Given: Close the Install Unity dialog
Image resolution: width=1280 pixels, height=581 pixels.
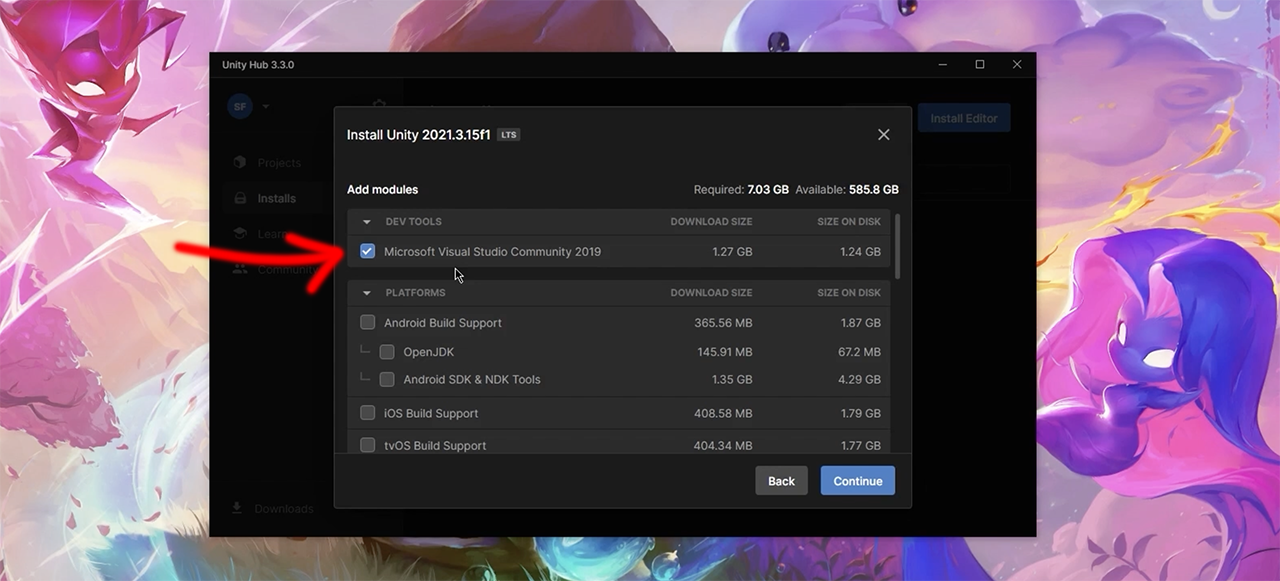Looking at the screenshot, I should 883,134.
